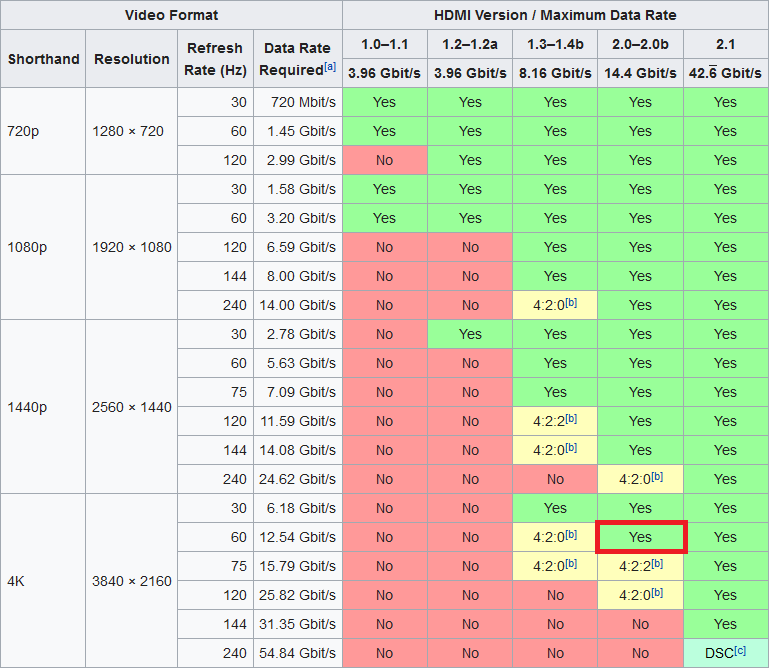Select the No cell in the 2.99 Gbit/s row
The image size is (769, 668).
coord(385,160)
